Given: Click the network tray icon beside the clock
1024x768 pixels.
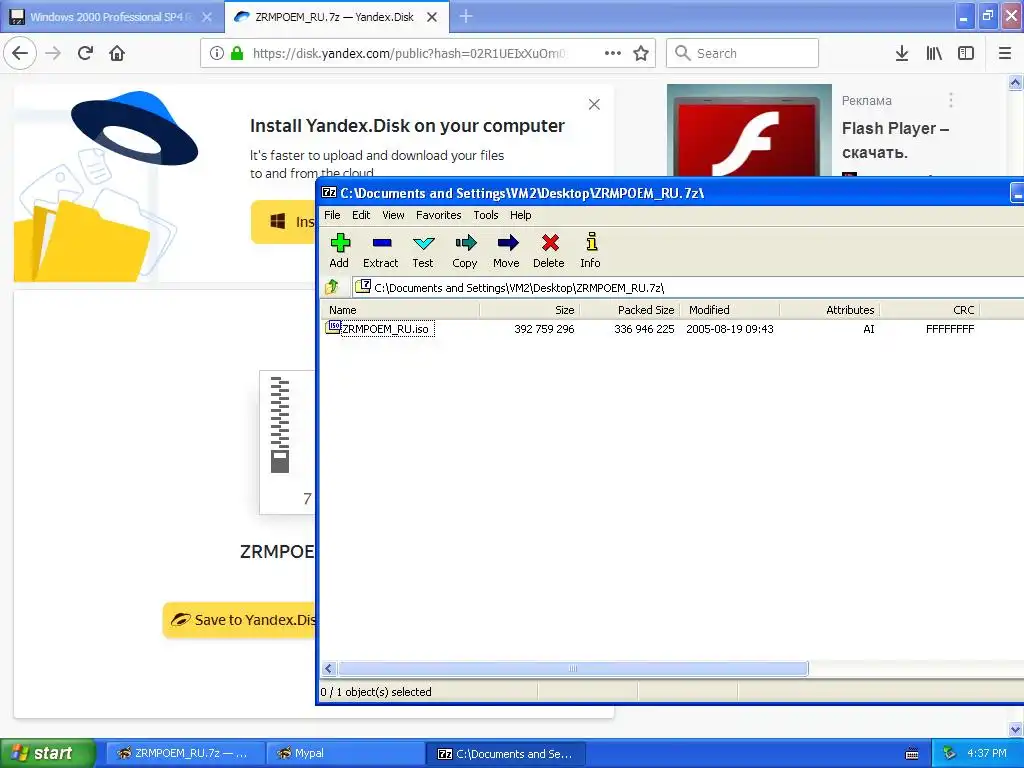Looking at the screenshot, I should [950, 753].
